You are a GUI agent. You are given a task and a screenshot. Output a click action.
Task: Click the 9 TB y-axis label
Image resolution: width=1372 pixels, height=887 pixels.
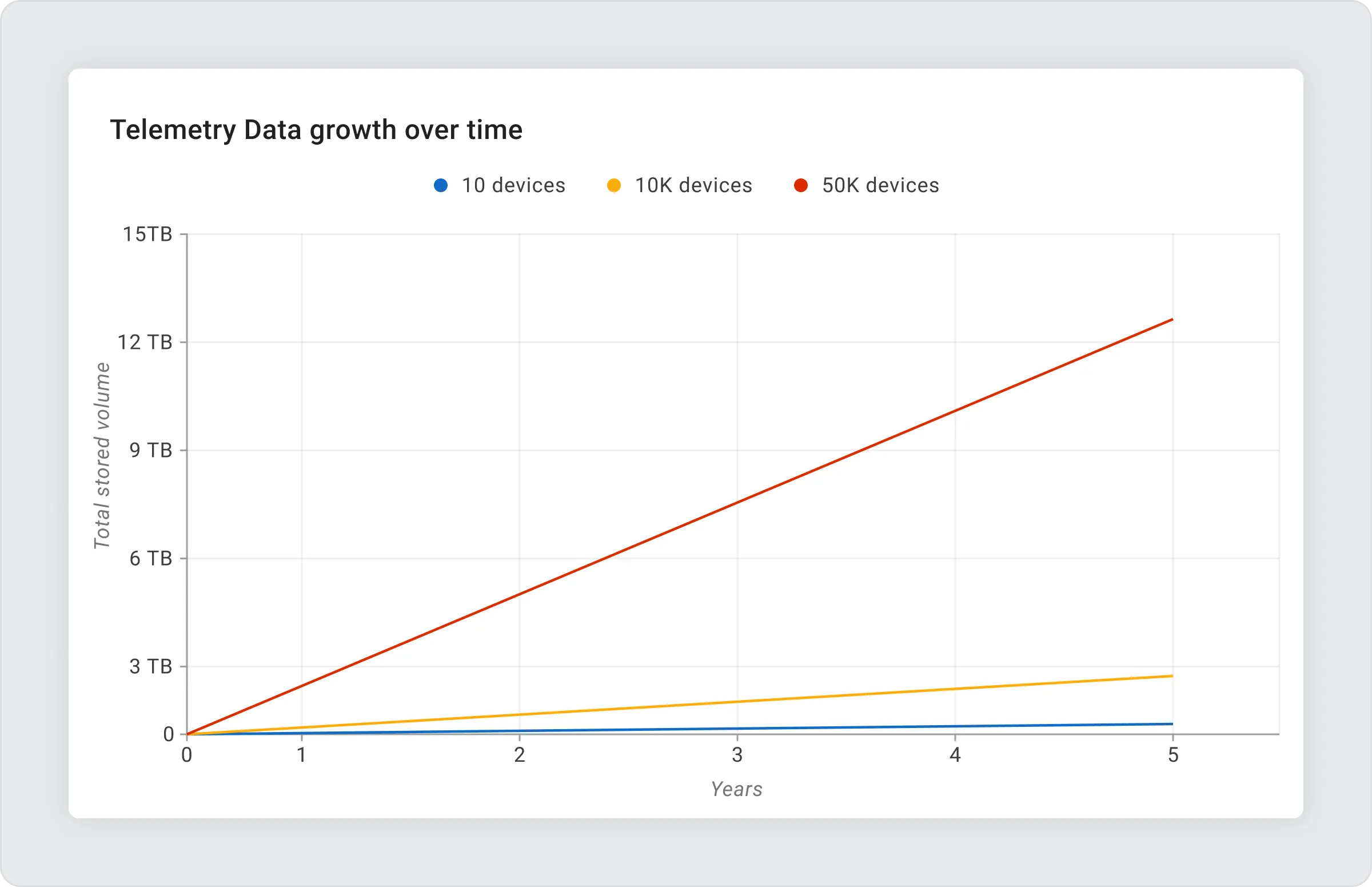pos(151,451)
